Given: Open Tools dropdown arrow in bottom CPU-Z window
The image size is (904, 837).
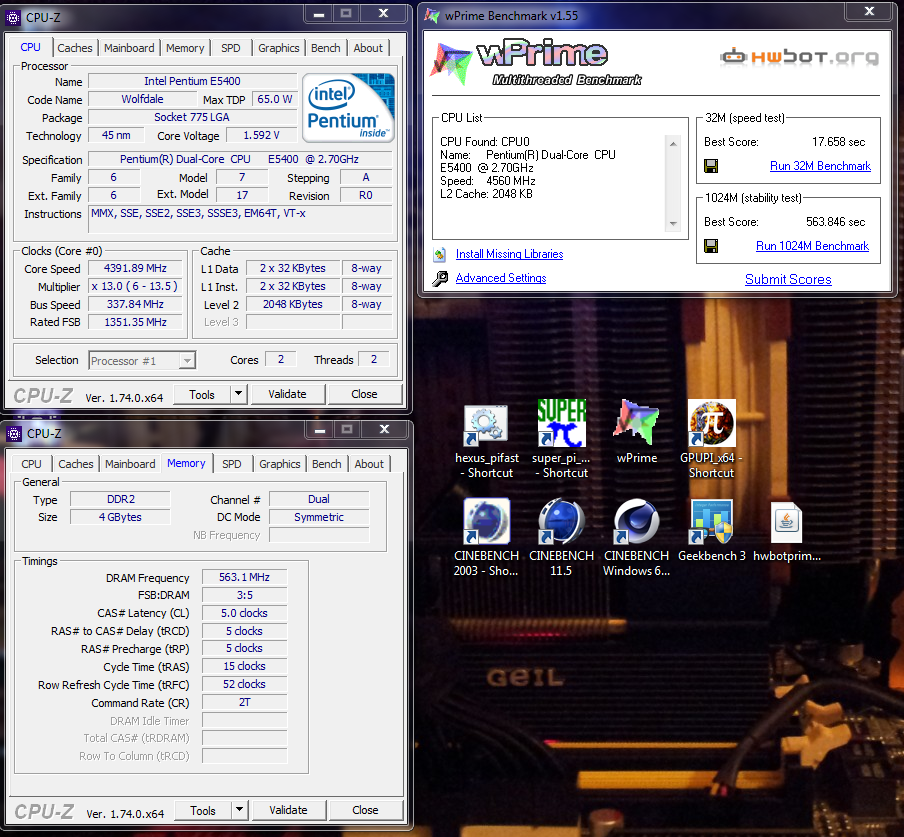Looking at the screenshot, I should (x=239, y=810).
